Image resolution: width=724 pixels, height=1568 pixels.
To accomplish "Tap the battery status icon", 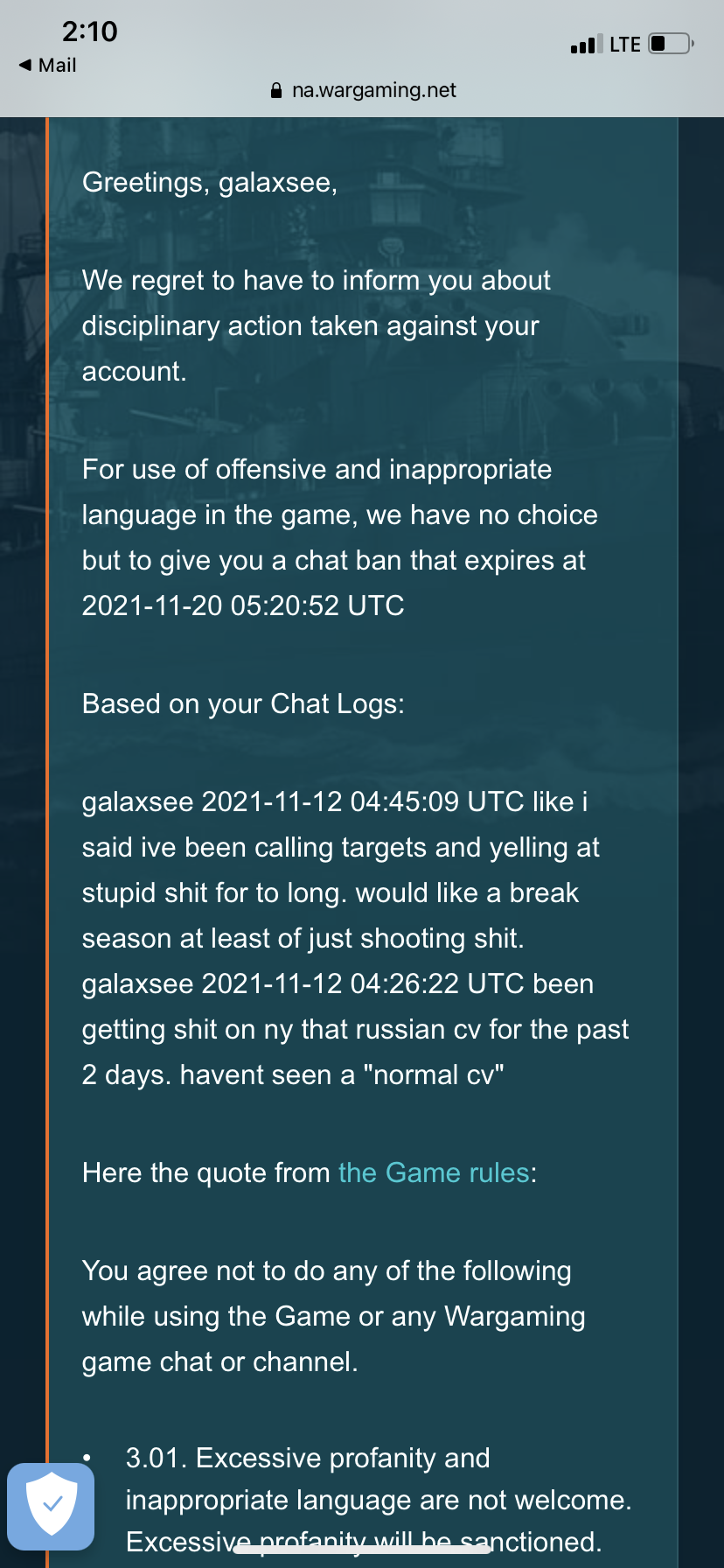I will pos(671,44).
